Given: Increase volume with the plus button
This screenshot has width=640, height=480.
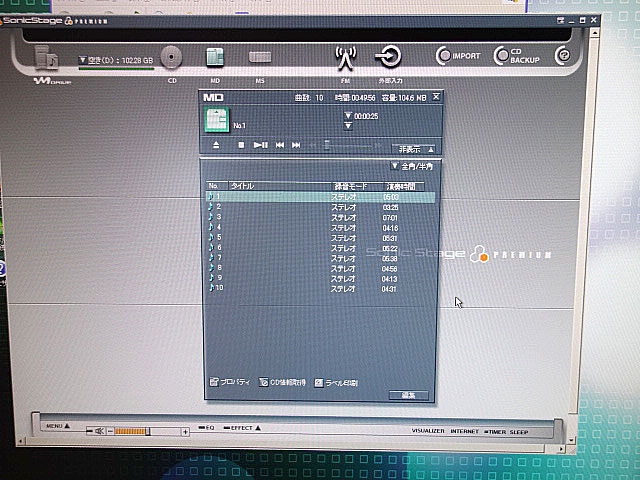Looking at the screenshot, I should click(x=185, y=431).
